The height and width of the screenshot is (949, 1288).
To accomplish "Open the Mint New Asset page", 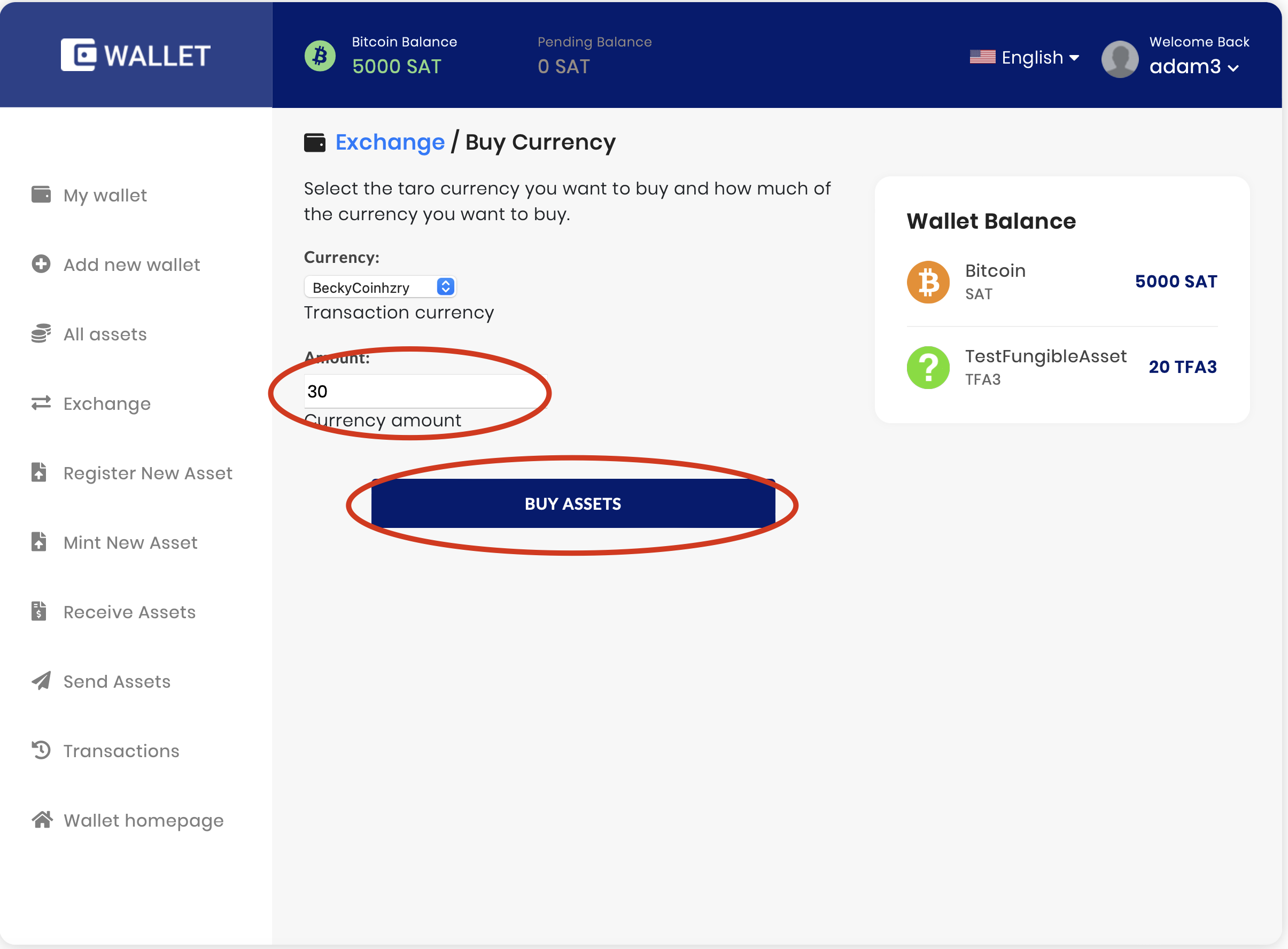I will 130,542.
